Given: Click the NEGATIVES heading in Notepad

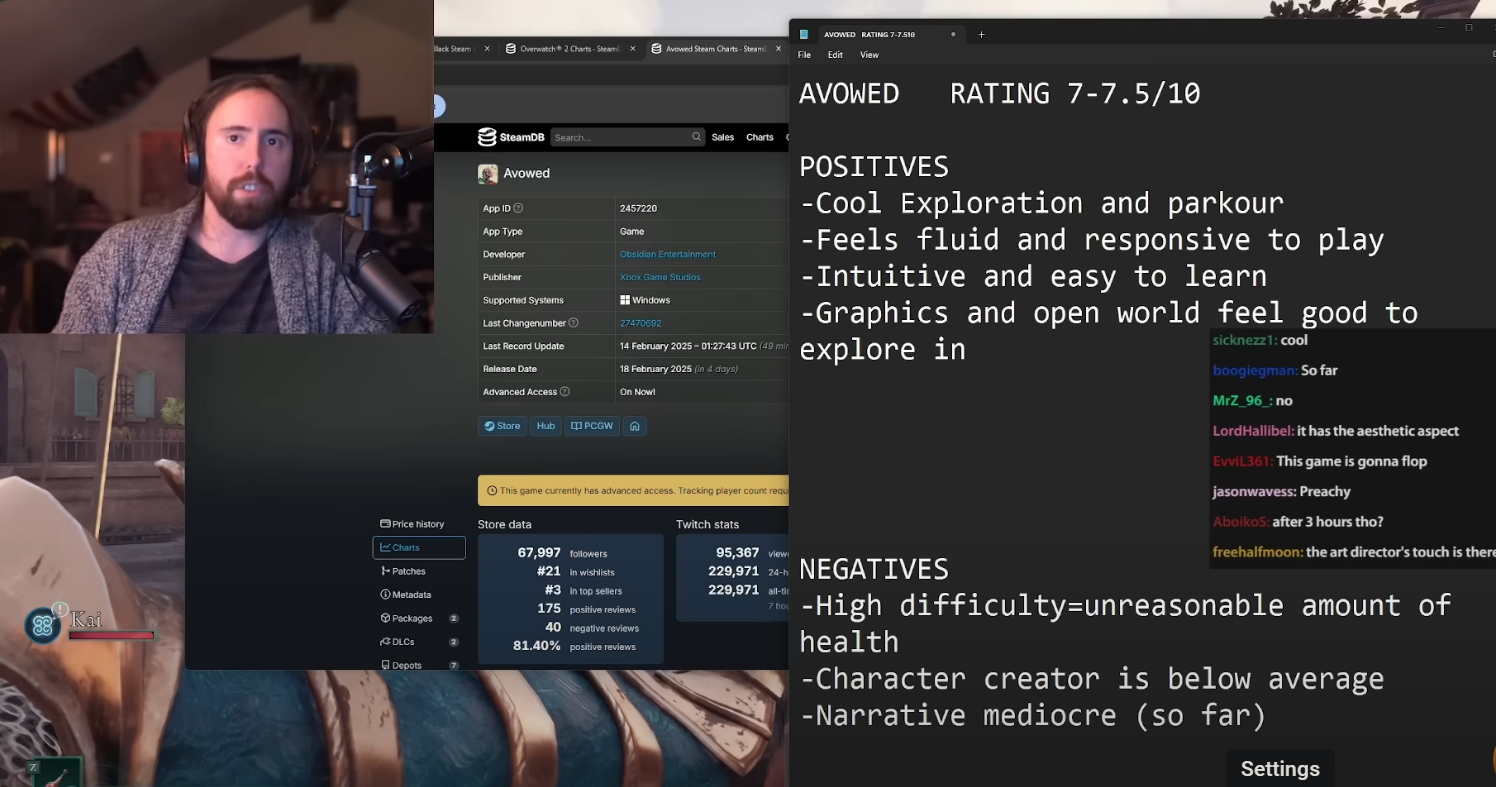Looking at the screenshot, I should click(x=874, y=569).
